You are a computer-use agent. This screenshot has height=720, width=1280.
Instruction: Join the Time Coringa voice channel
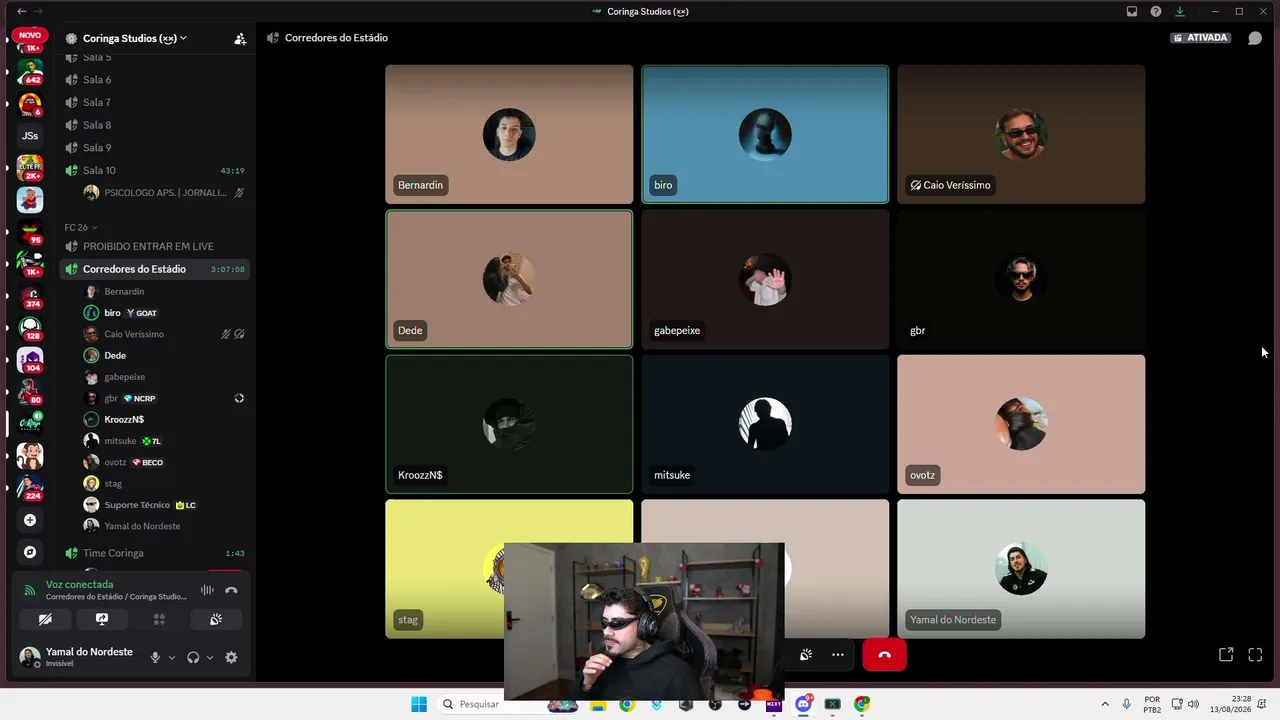(x=155, y=553)
